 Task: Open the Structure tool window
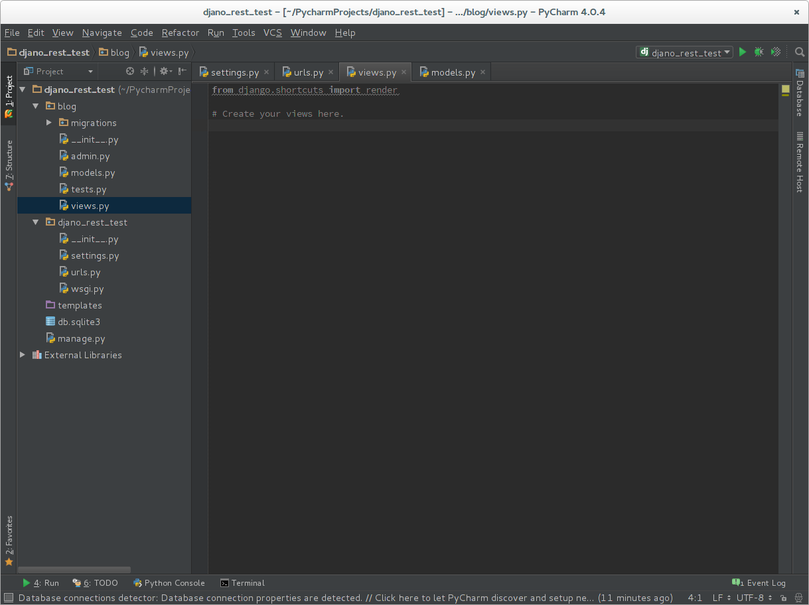pyautogui.click(x=9, y=165)
